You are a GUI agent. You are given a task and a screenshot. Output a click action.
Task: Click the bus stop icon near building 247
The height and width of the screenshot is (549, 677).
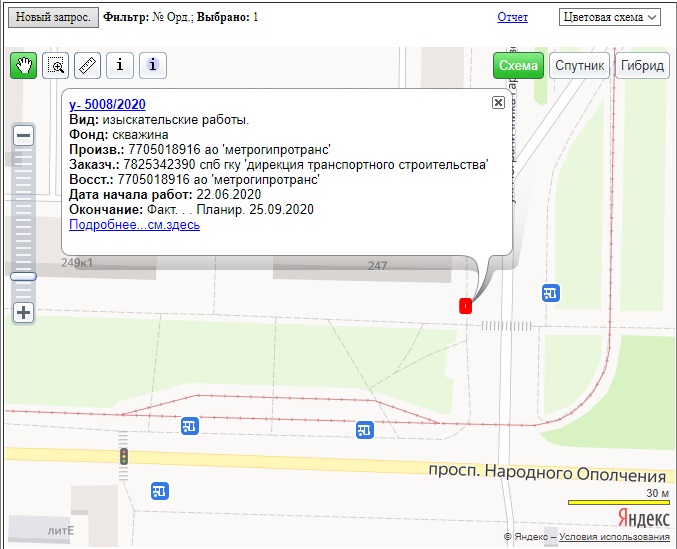(550, 292)
